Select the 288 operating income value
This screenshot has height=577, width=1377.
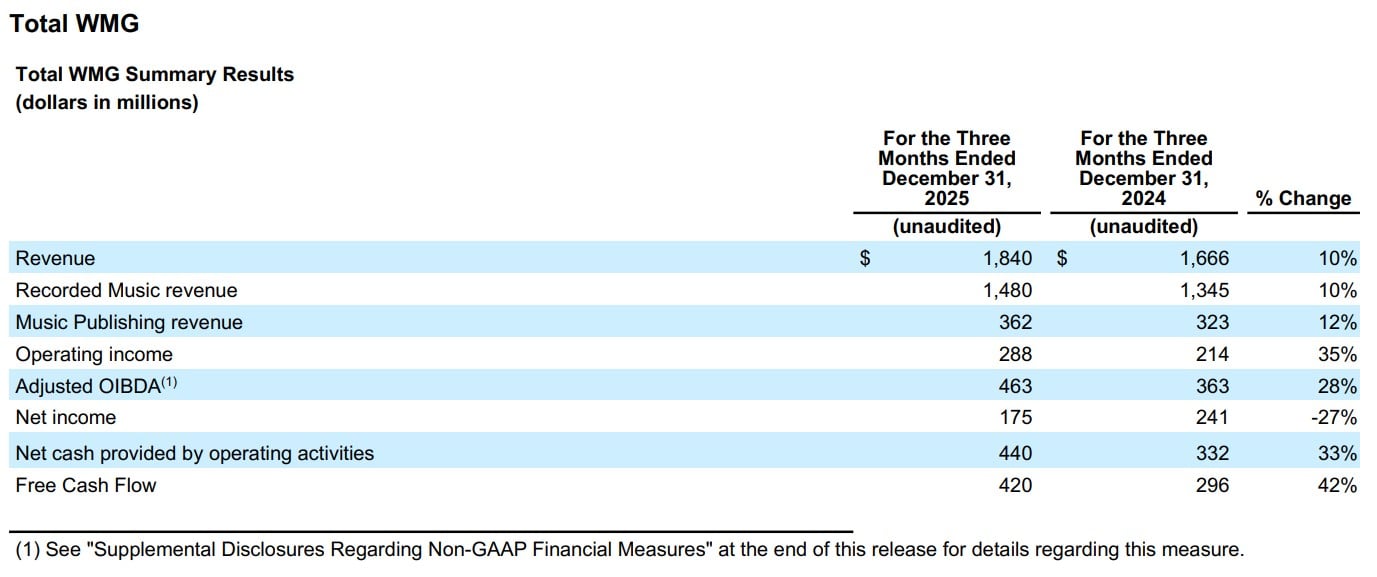1014,354
